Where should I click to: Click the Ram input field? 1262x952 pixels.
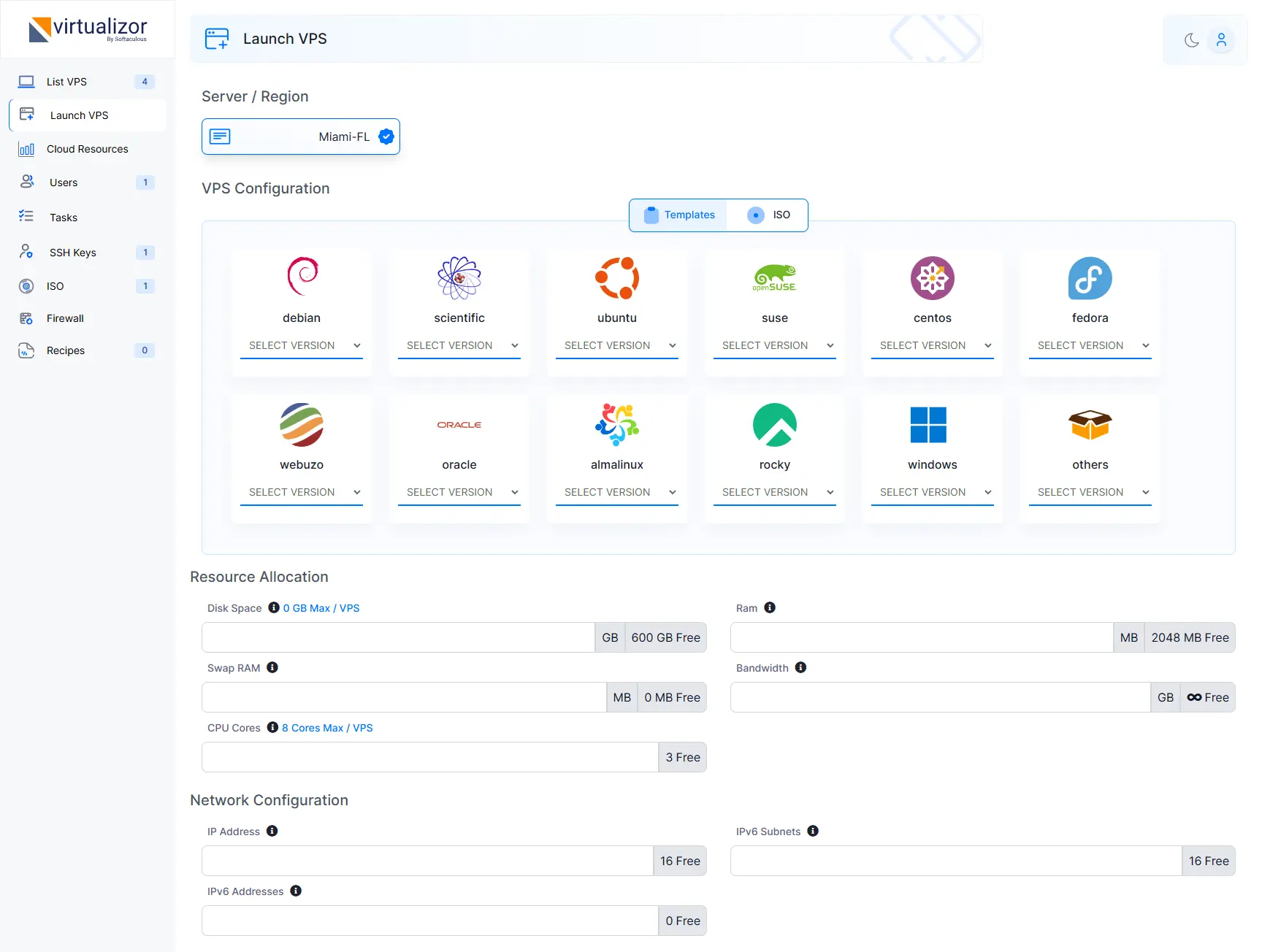point(922,637)
